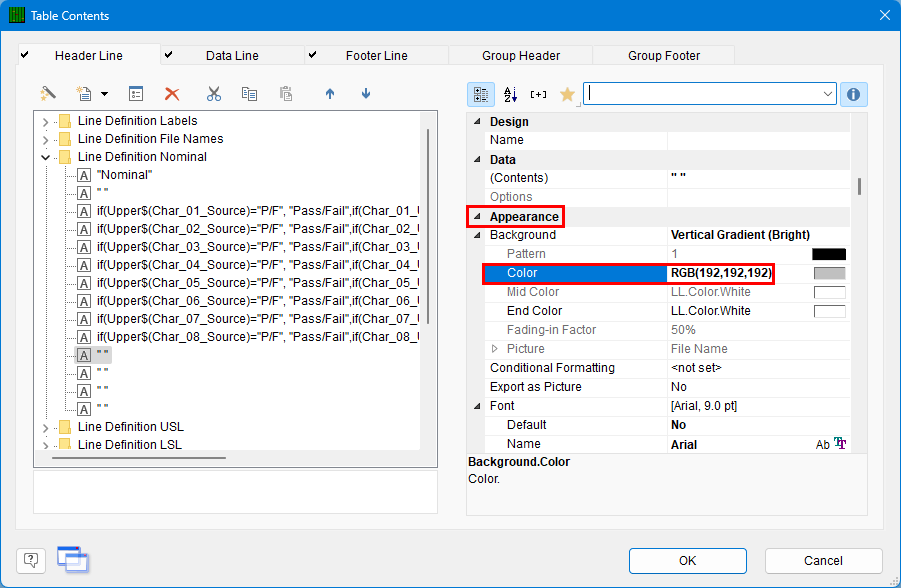
Task: Sort properties alphabetically
Action: [x=510, y=94]
